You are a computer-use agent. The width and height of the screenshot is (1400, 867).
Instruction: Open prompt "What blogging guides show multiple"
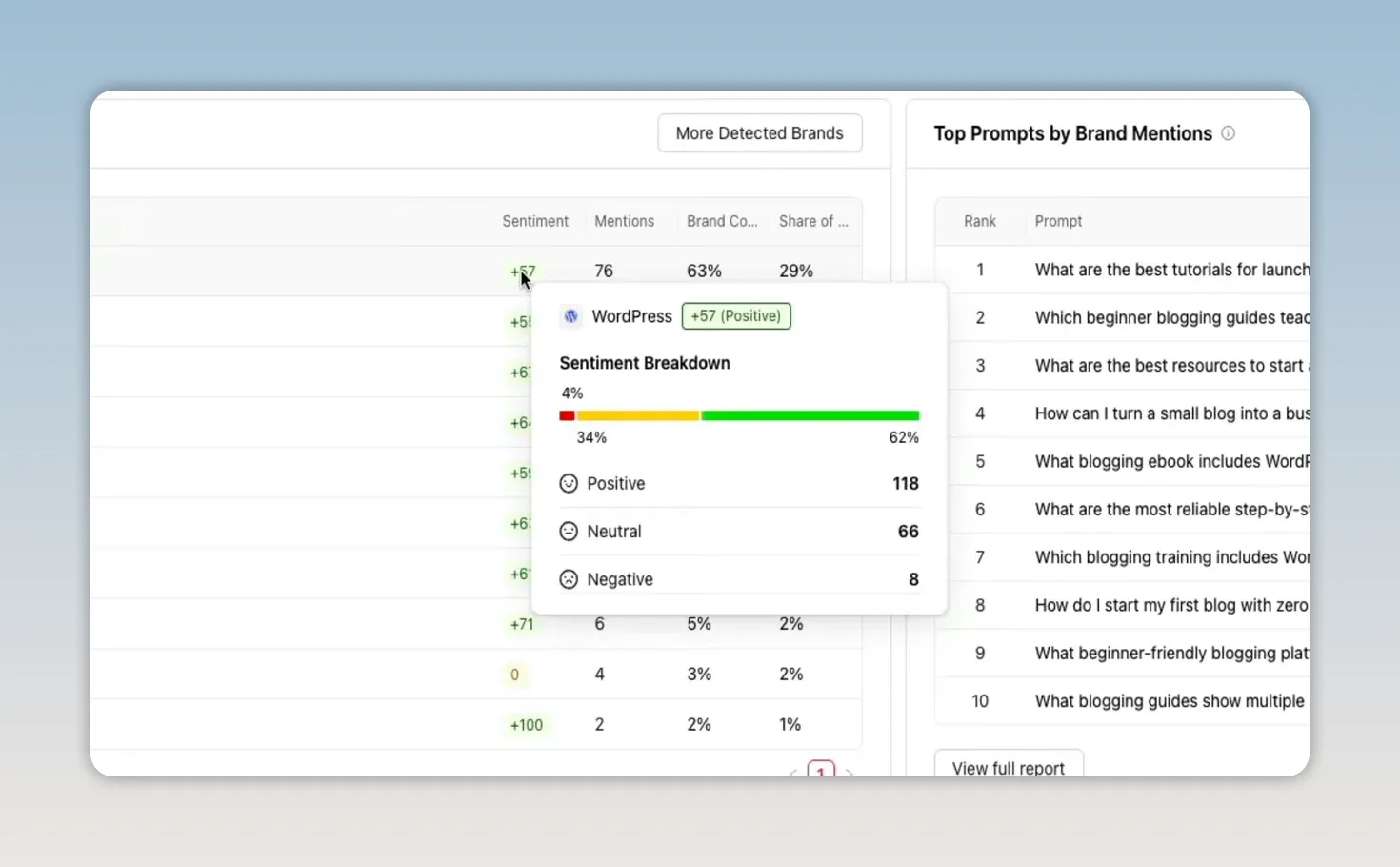1170,701
